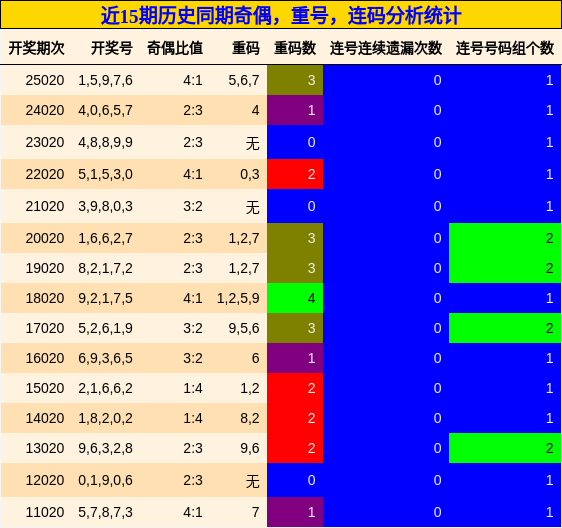Click group count 1 in row 16020
Image resolution: width=562 pixels, height=528 pixels.
[505, 358]
